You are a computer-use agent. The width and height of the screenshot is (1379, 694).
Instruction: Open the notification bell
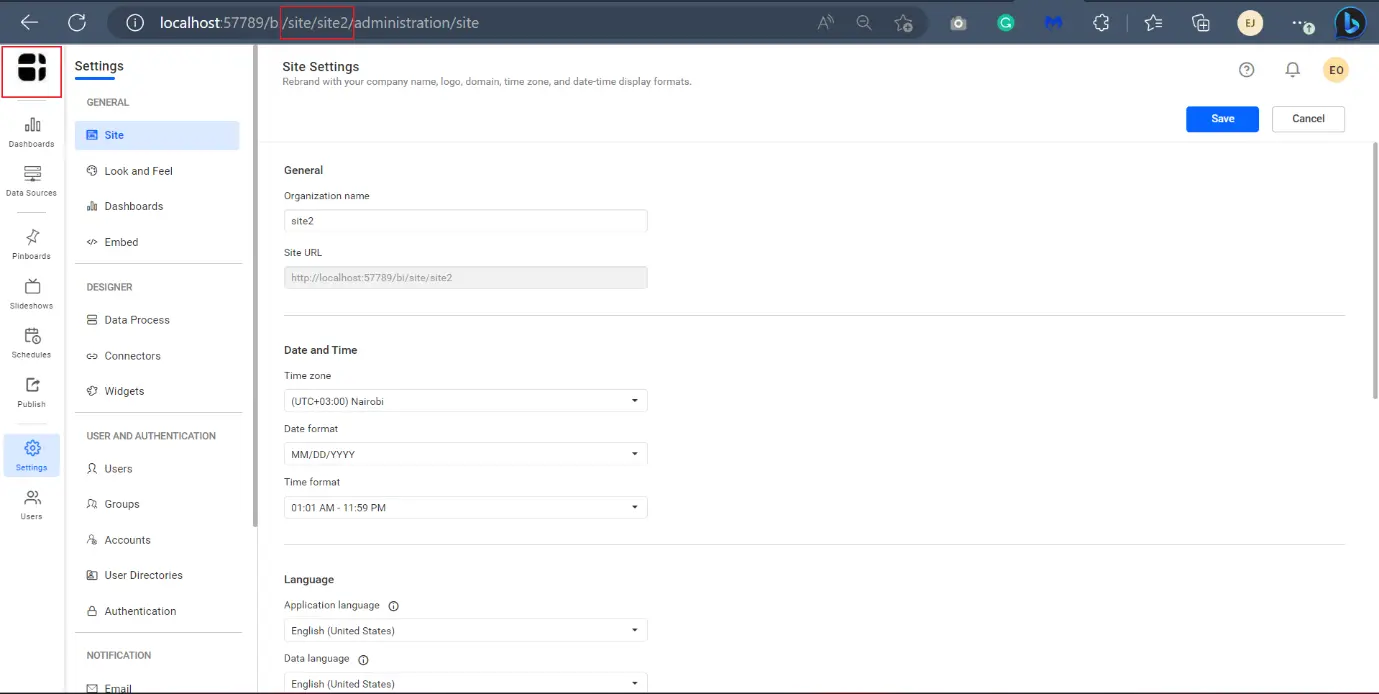point(1292,69)
